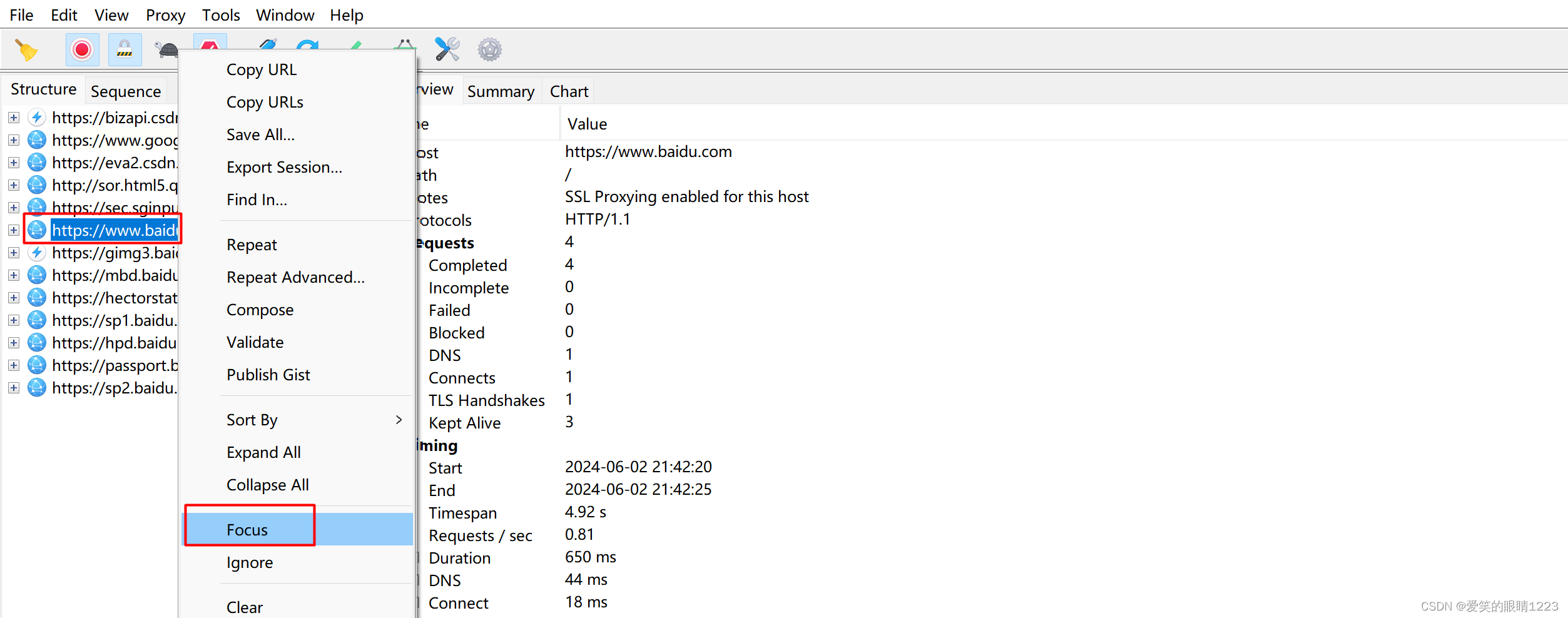Open the File menu
The width and height of the screenshot is (1568, 618).
coord(22,15)
